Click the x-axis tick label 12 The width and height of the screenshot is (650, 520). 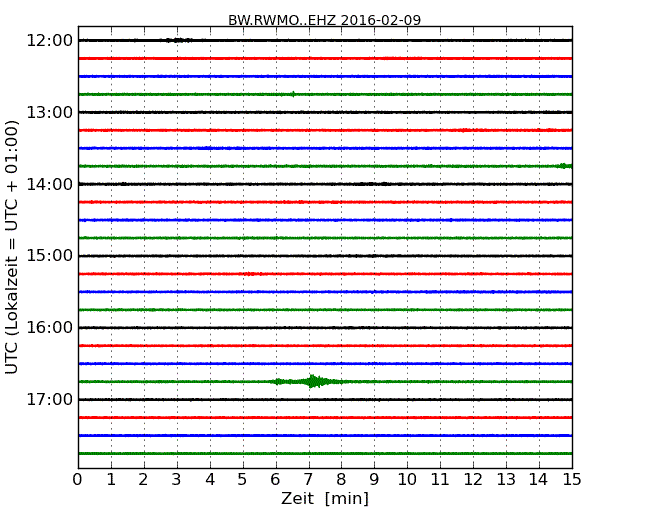click(473, 480)
